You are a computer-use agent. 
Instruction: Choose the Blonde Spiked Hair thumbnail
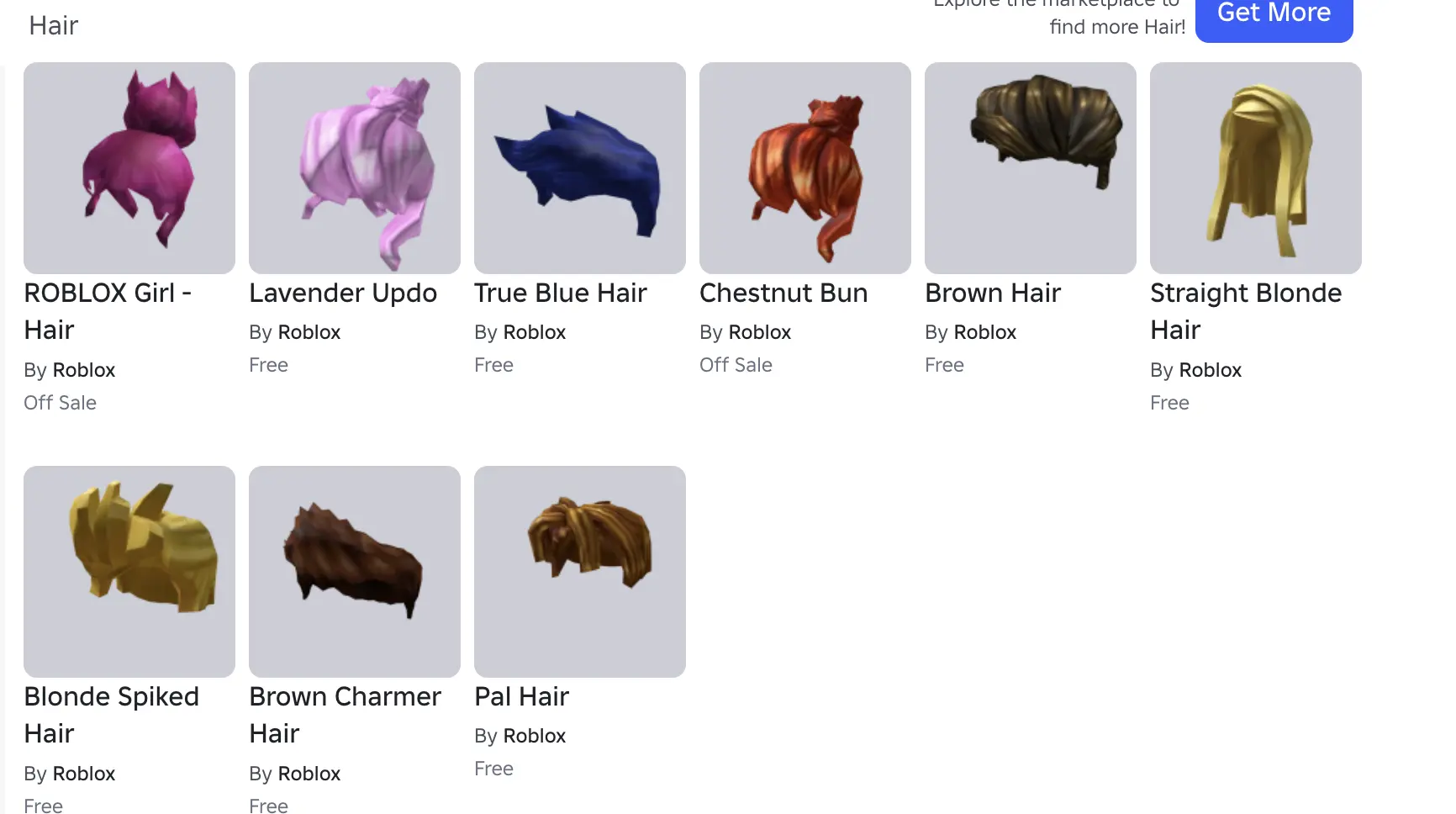(129, 572)
